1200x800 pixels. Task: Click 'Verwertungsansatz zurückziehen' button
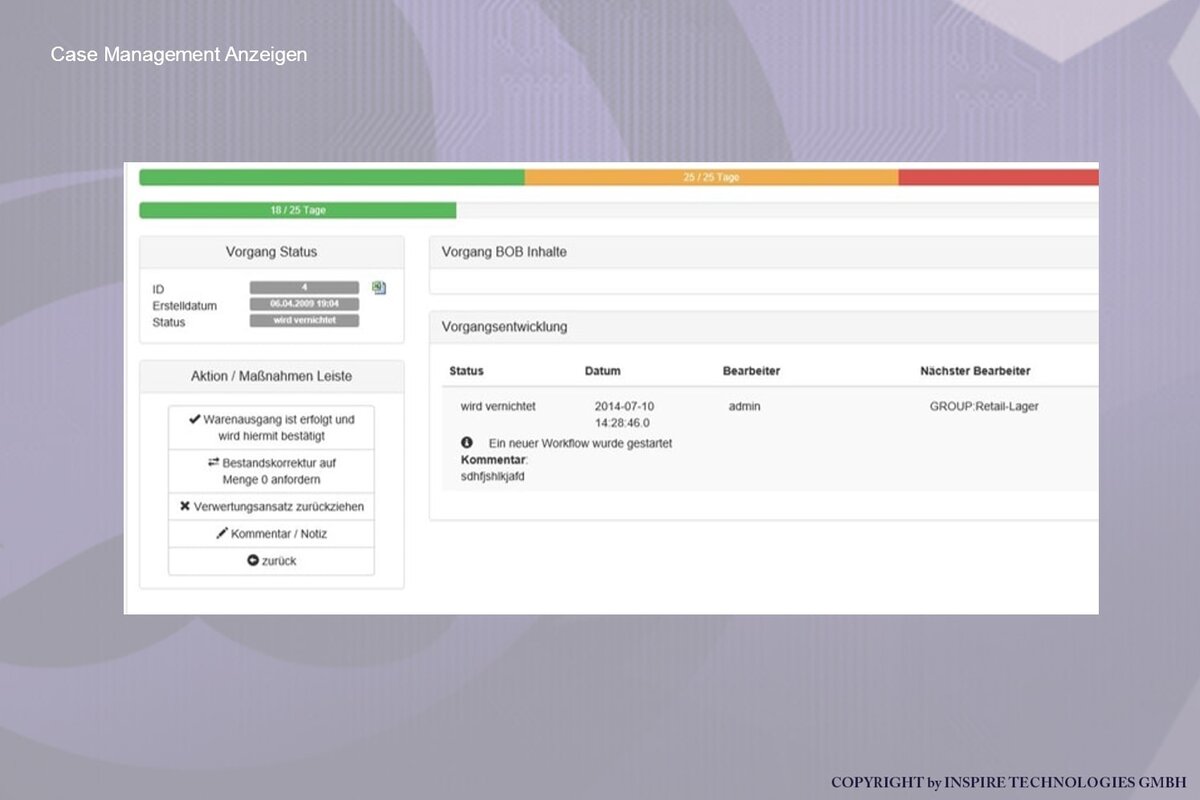click(x=271, y=507)
